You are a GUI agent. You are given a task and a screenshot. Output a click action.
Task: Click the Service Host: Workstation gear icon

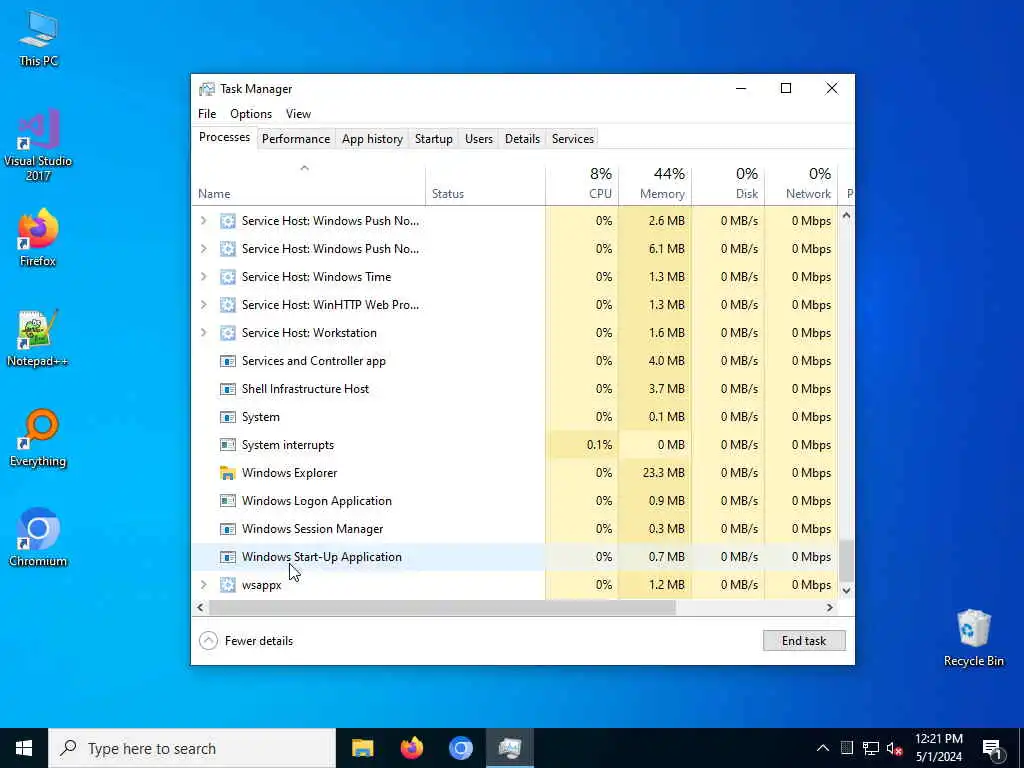tap(227, 332)
